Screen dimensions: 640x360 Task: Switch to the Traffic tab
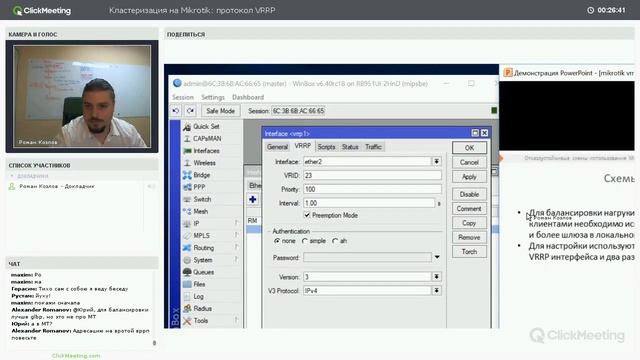[x=373, y=147]
